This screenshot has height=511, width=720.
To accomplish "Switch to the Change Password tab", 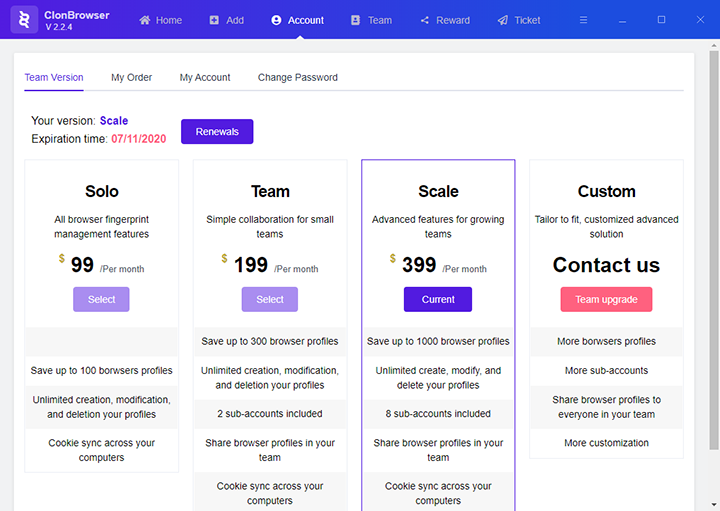I will (298, 78).
